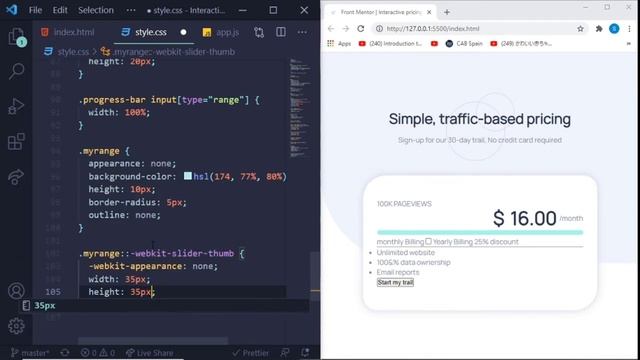Expand the bookmarks overflow chevron
The width and height of the screenshot is (640, 360).
coord(629,43)
